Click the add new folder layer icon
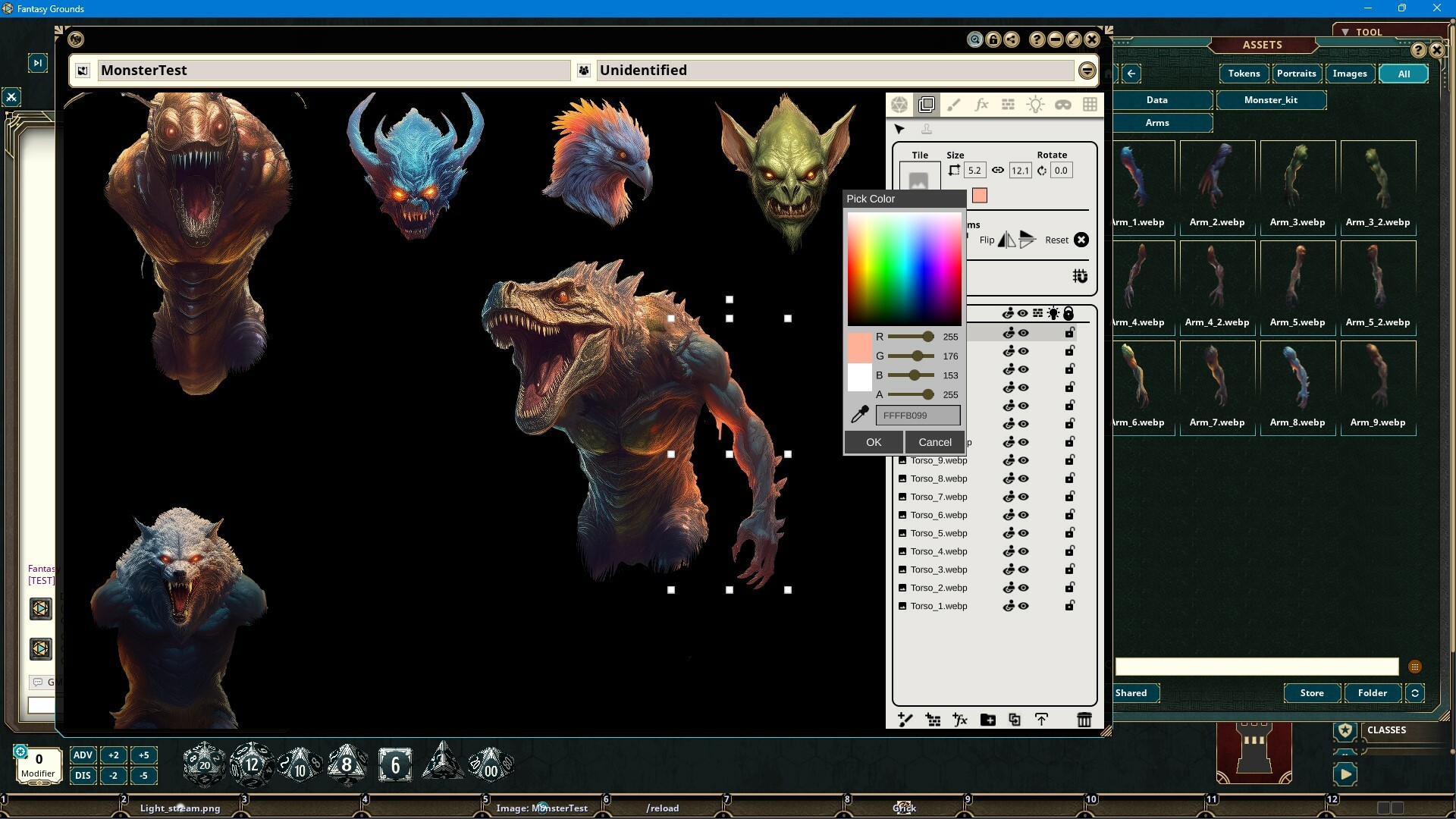1456x819 pixels. pyautogui.click(x=987, y=720)
